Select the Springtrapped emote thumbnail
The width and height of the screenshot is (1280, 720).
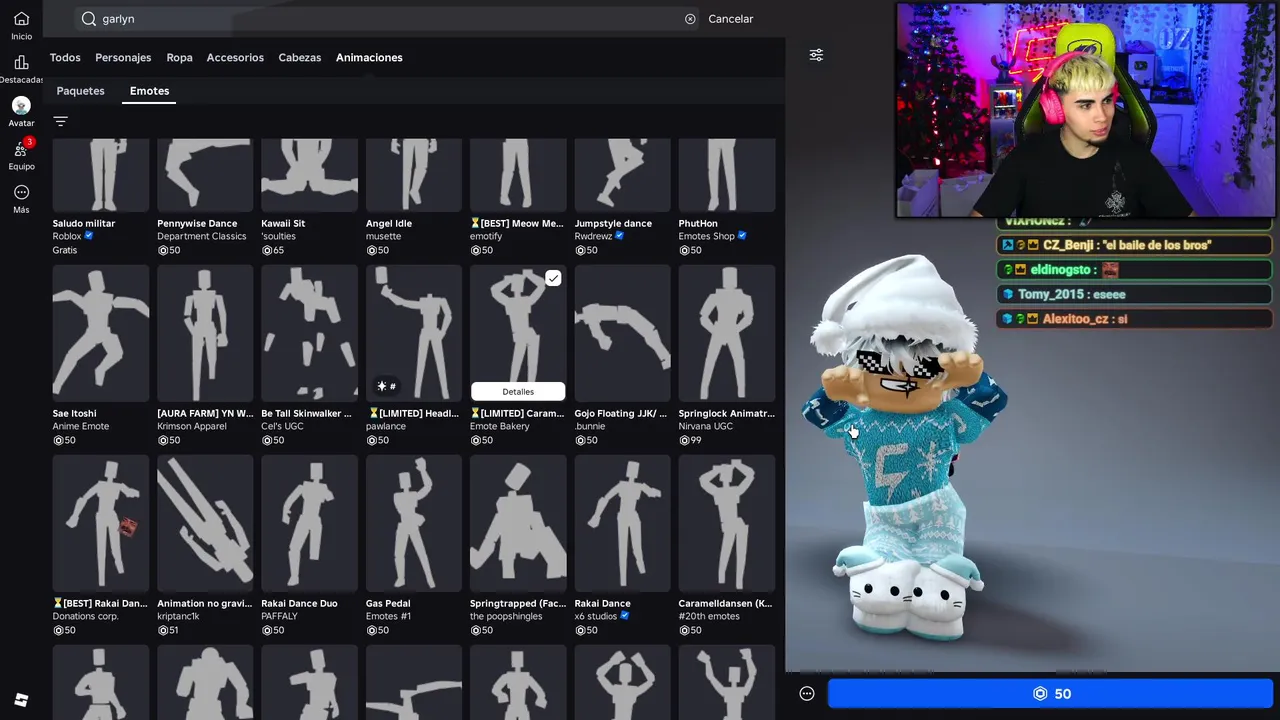tap(518, 523)
